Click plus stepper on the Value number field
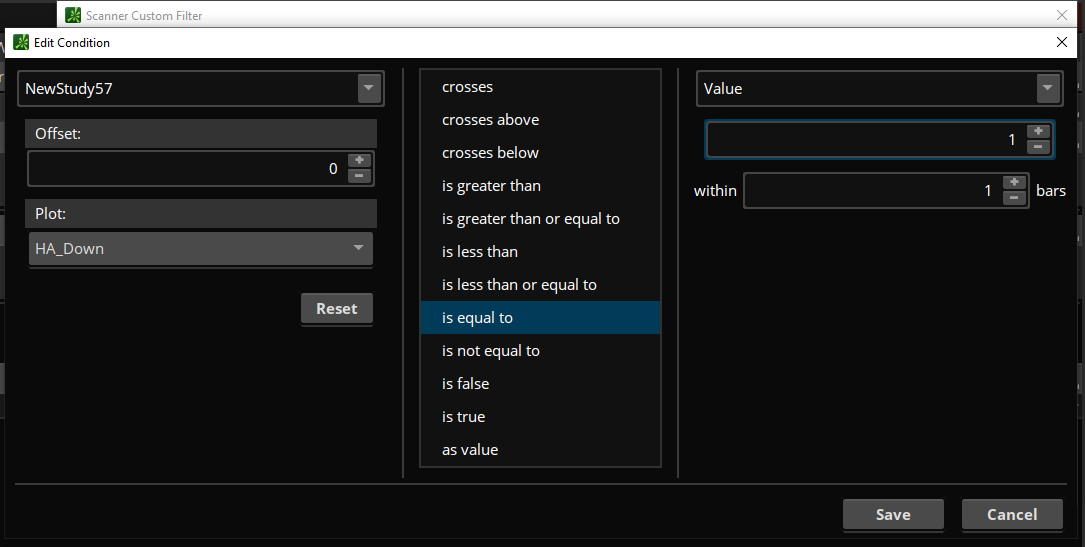 click(x=1038, y=132)
